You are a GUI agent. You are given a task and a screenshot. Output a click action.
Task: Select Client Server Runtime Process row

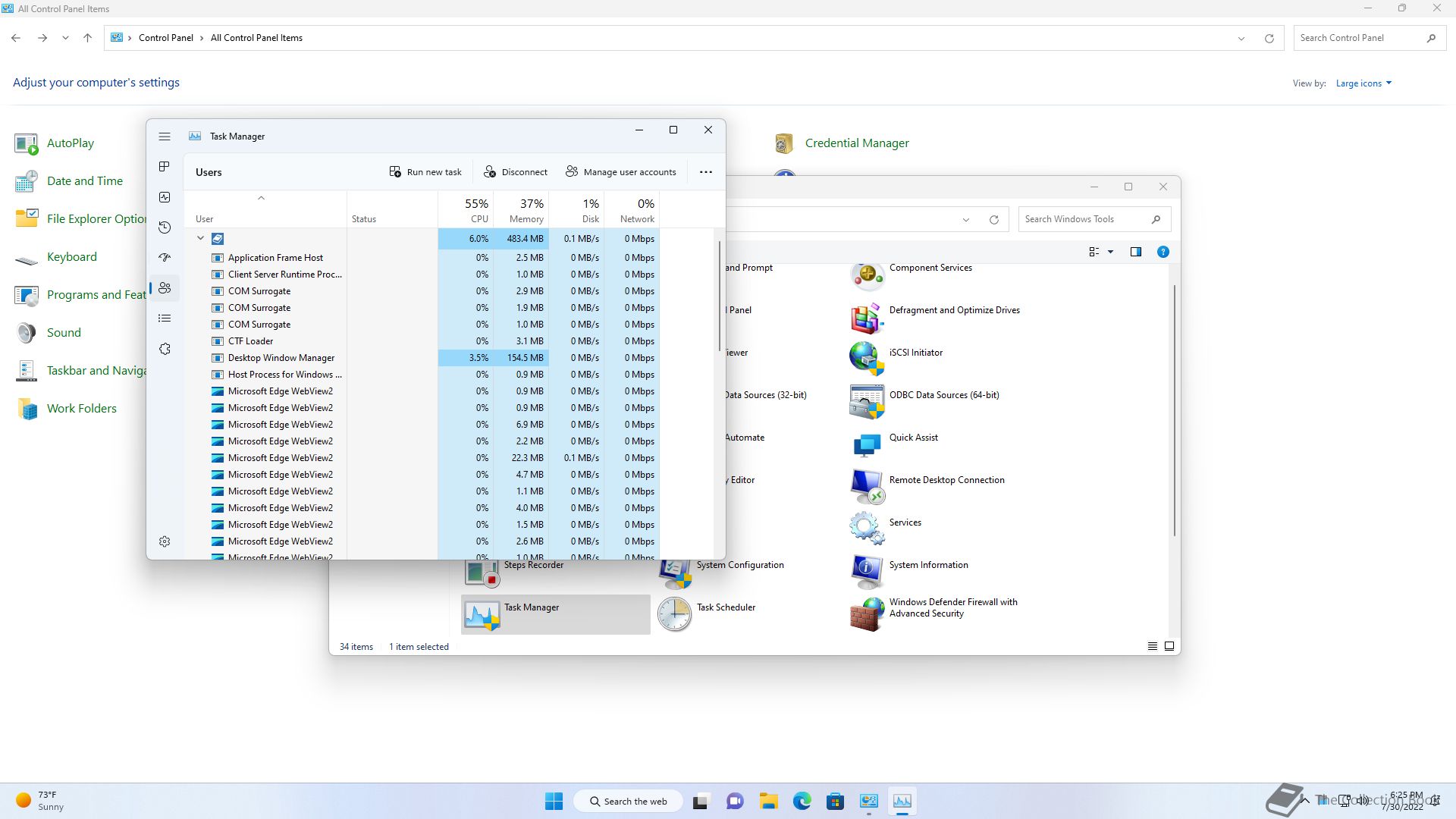pos(422,275)
